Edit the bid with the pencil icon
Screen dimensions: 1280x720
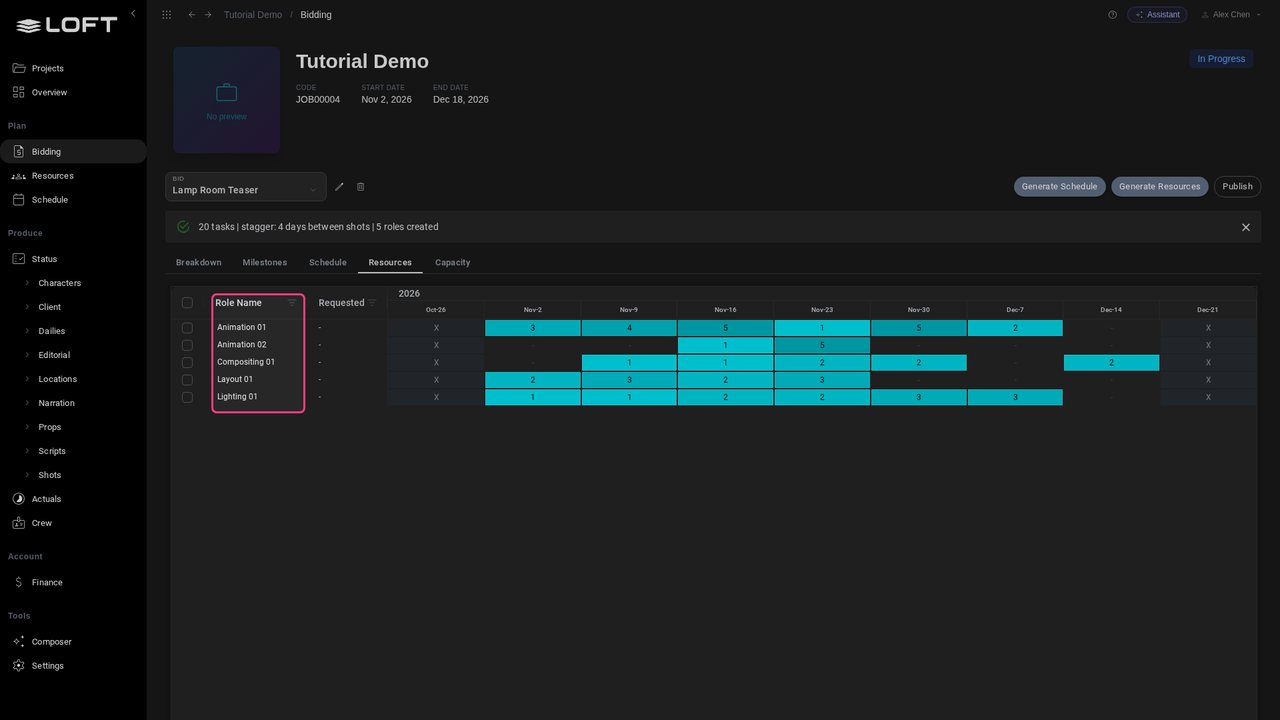coord(339,187)
